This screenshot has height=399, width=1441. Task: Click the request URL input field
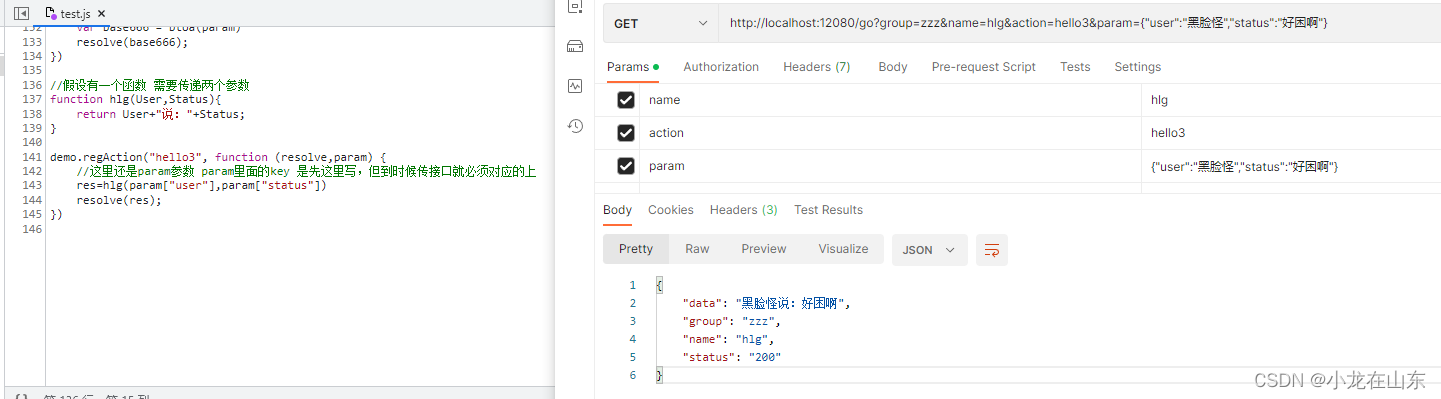coord(1076,23)
